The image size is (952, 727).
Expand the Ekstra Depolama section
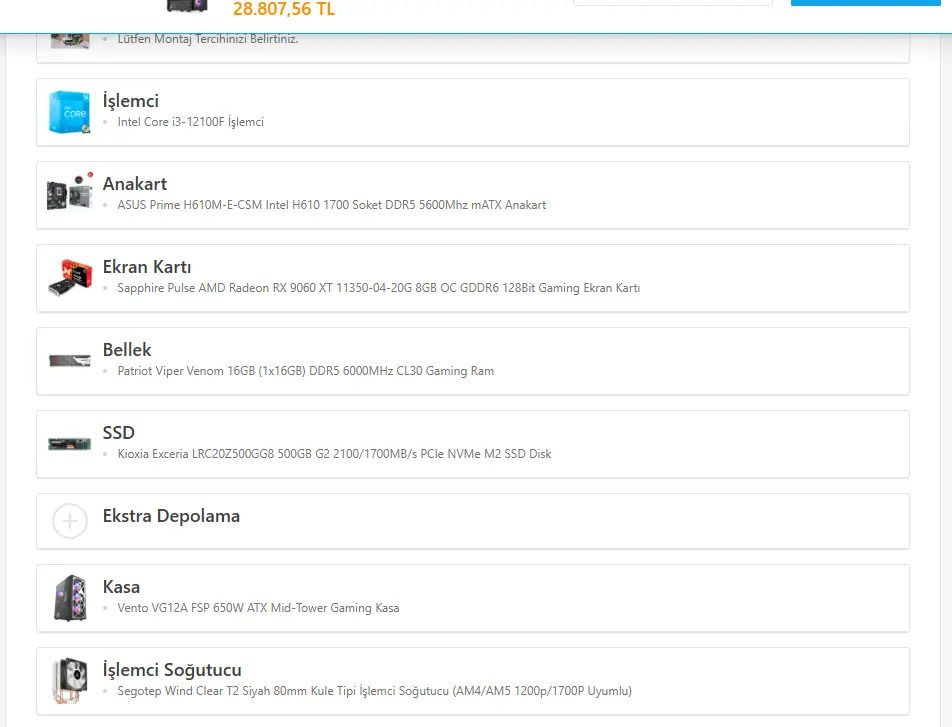[x=171, y=516]
